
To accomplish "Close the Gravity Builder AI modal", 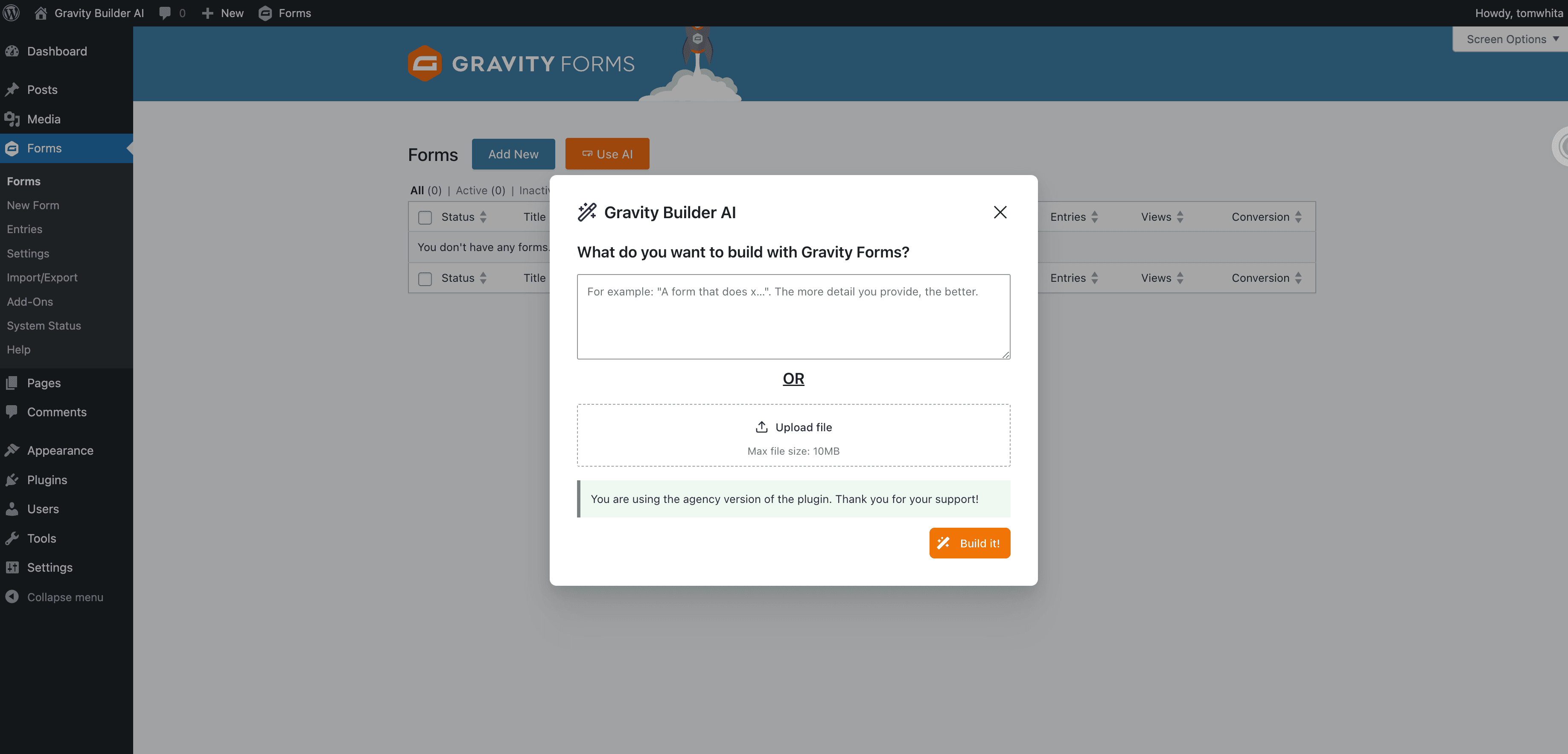I will click(1000, 212).
